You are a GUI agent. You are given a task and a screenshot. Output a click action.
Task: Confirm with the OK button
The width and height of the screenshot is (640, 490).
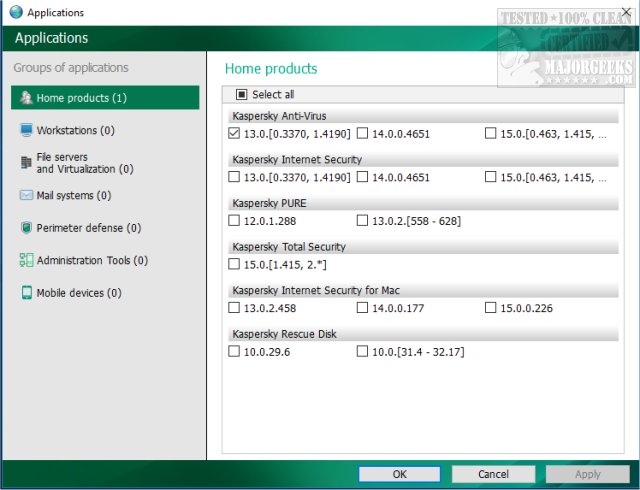click(x=400, y=474)
